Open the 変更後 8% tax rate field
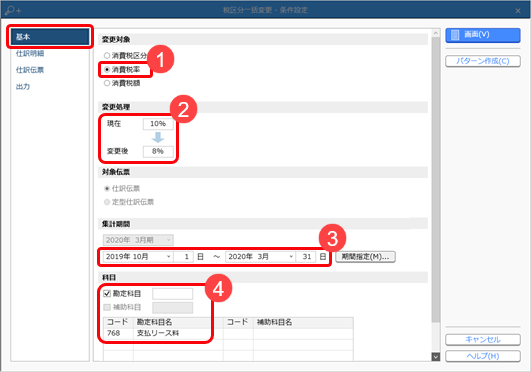This screenshot has width=531, height=372. tap(158, 151)
